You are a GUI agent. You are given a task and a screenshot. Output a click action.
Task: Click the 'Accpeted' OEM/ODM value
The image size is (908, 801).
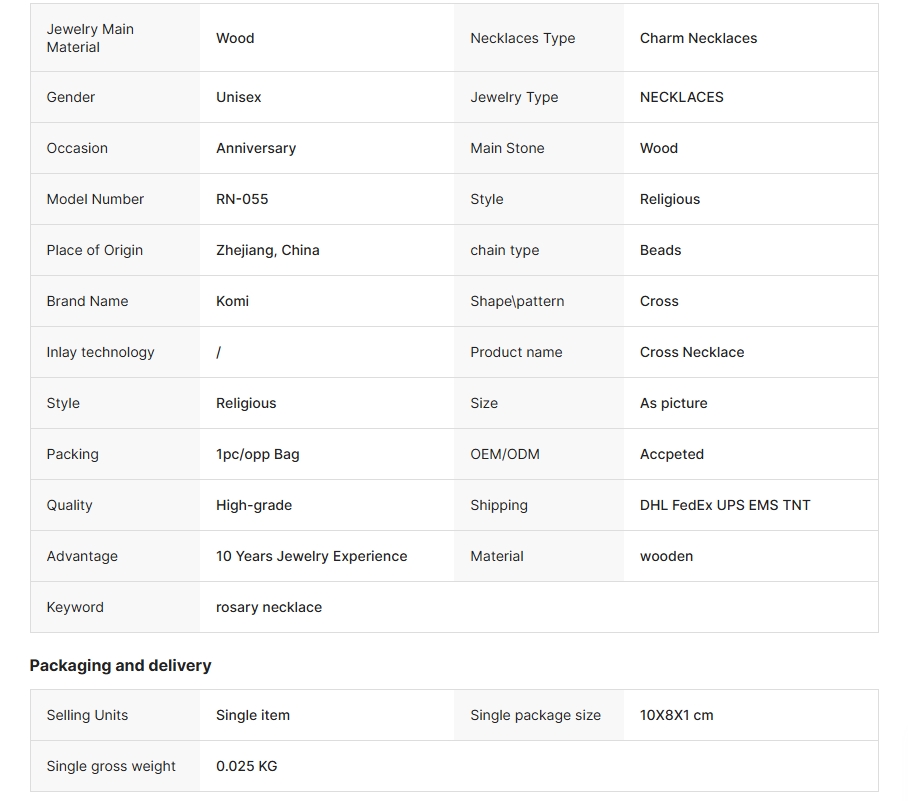coord(672,454)
